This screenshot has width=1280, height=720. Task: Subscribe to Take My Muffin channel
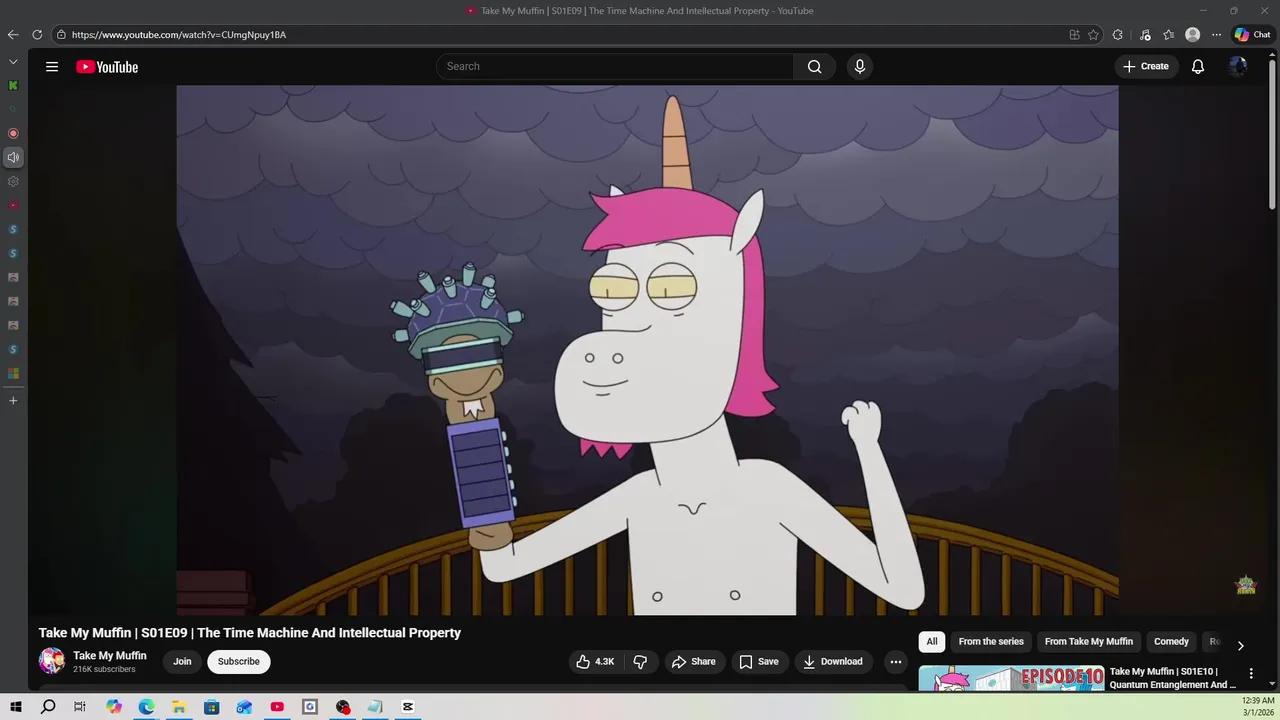(239, 661)
